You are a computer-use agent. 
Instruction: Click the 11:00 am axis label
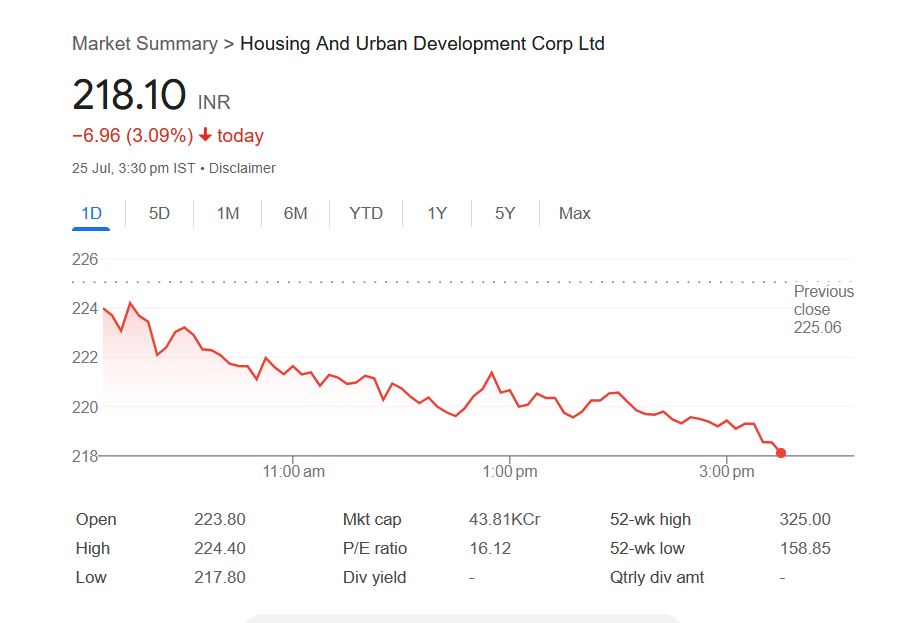(294, 472)
